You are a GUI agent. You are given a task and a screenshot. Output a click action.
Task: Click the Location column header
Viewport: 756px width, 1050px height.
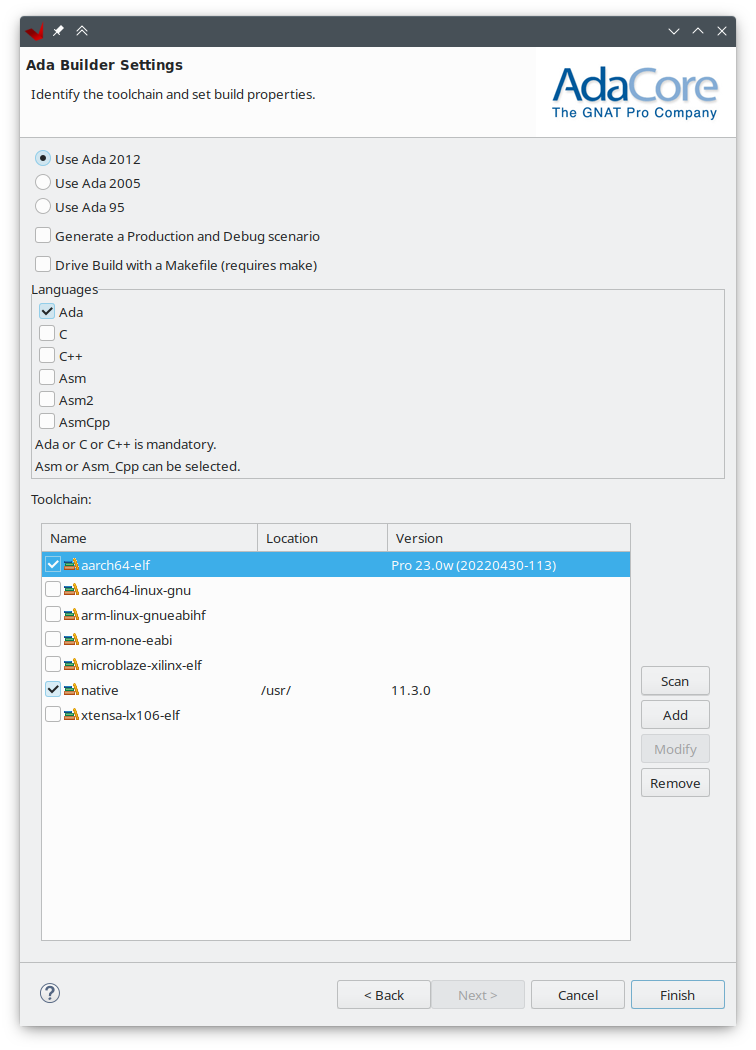pyautogui.click(x=323, y=538)
